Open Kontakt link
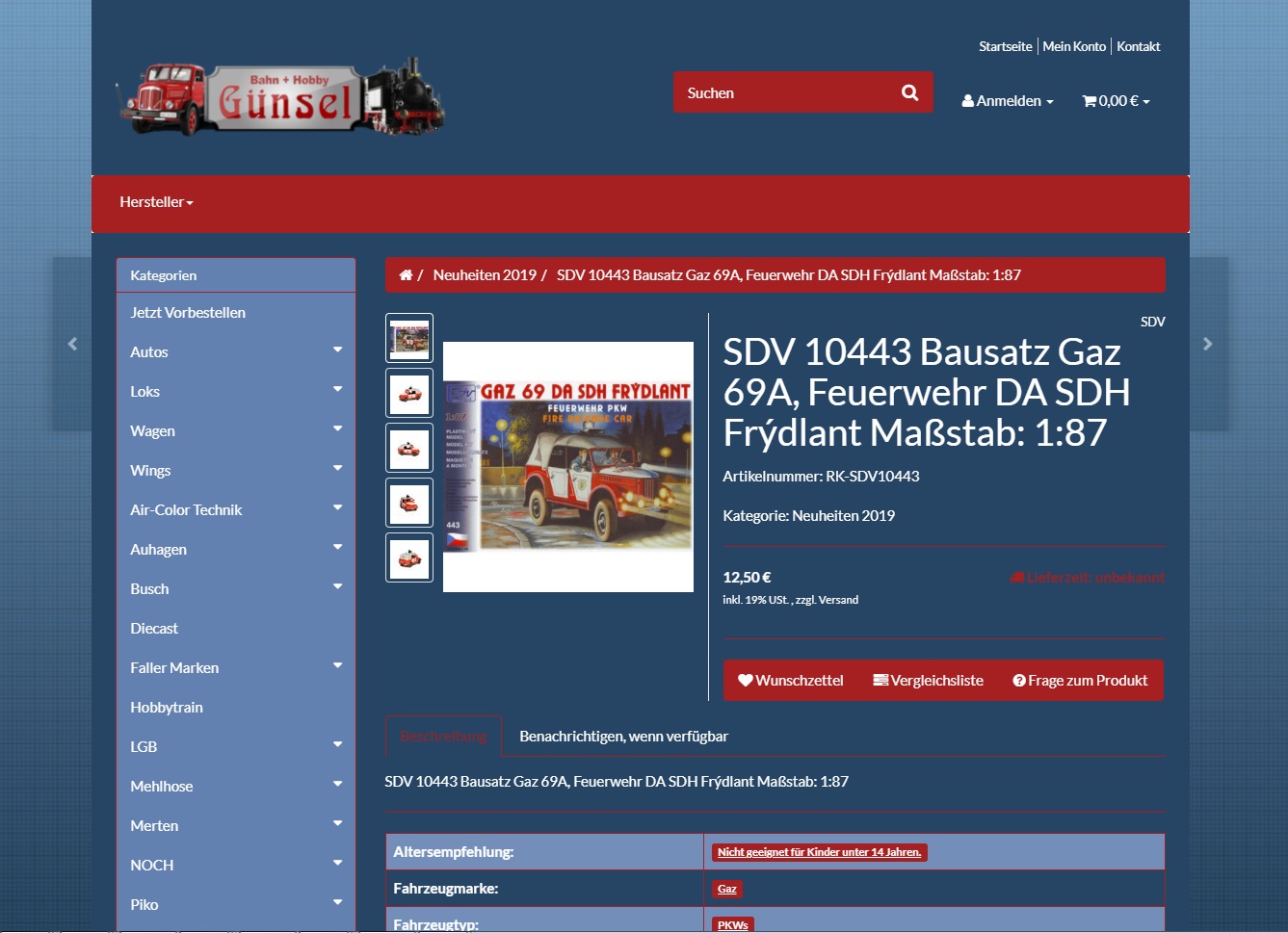The height and width of the screenshot is (933, 1288). (1139, 46)
